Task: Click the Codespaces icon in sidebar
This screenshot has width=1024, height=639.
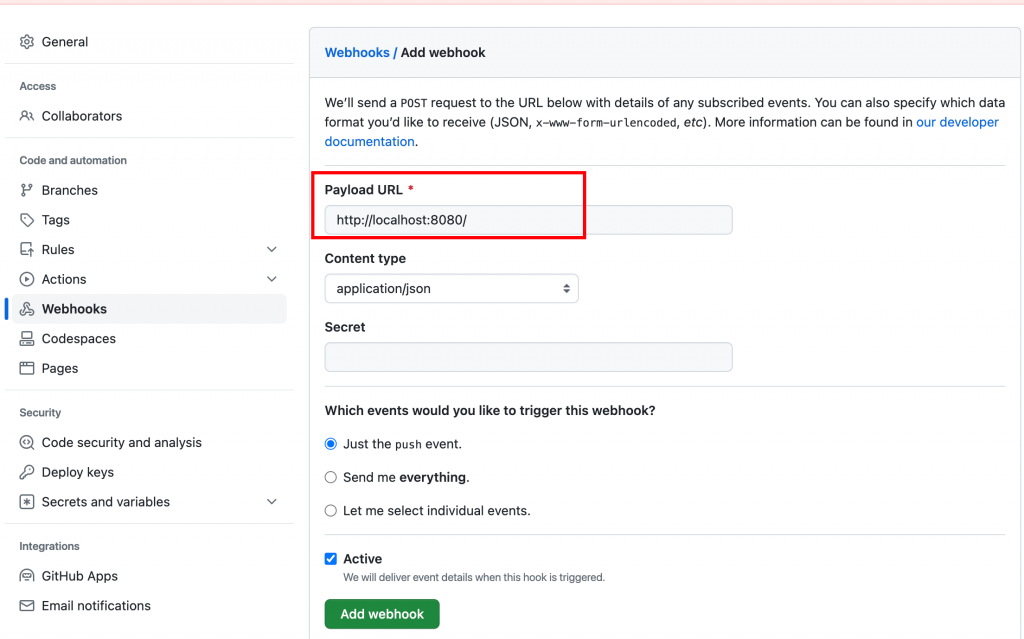Action: [x=27, y=339]
